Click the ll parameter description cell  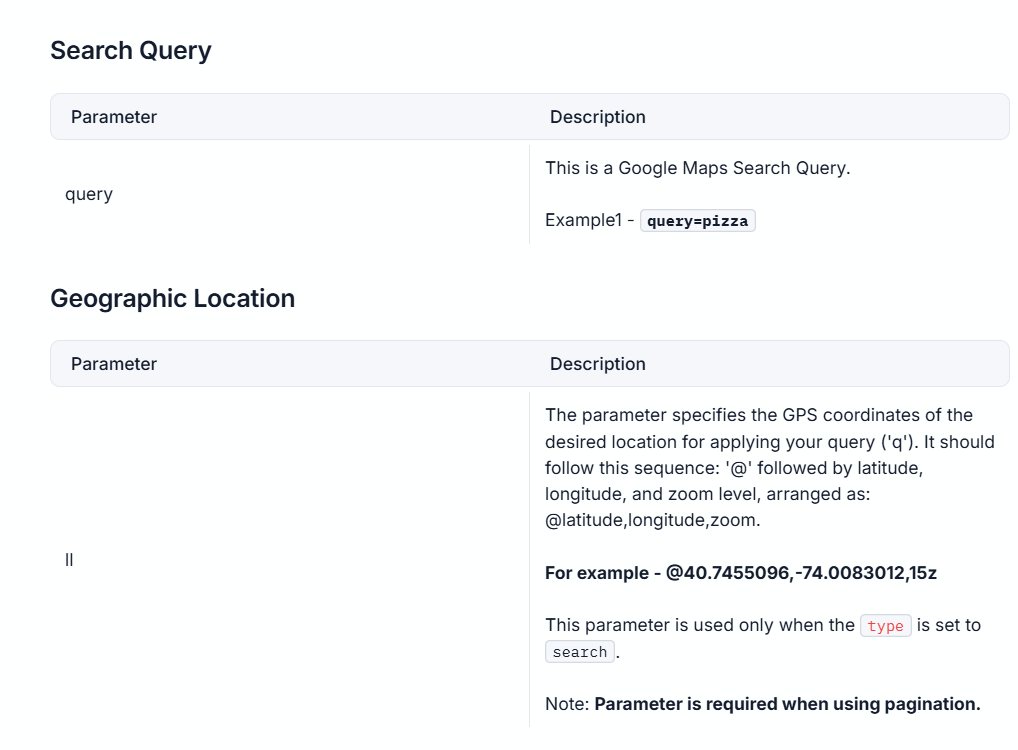[770, 559]
